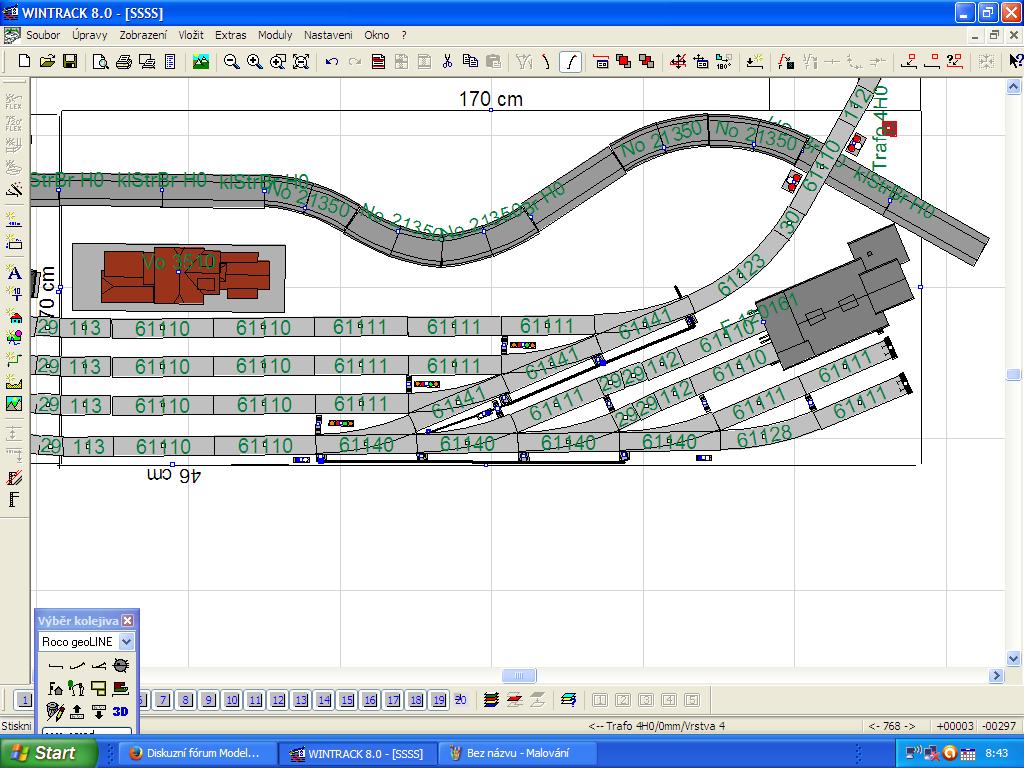Select the text tool A icon
This screenshot has height=768, width=1024.
pos(14,273)
